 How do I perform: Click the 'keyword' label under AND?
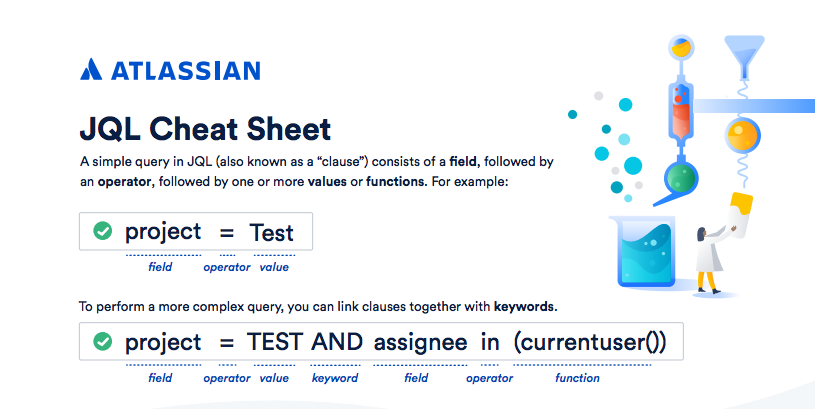pos(335,378)
